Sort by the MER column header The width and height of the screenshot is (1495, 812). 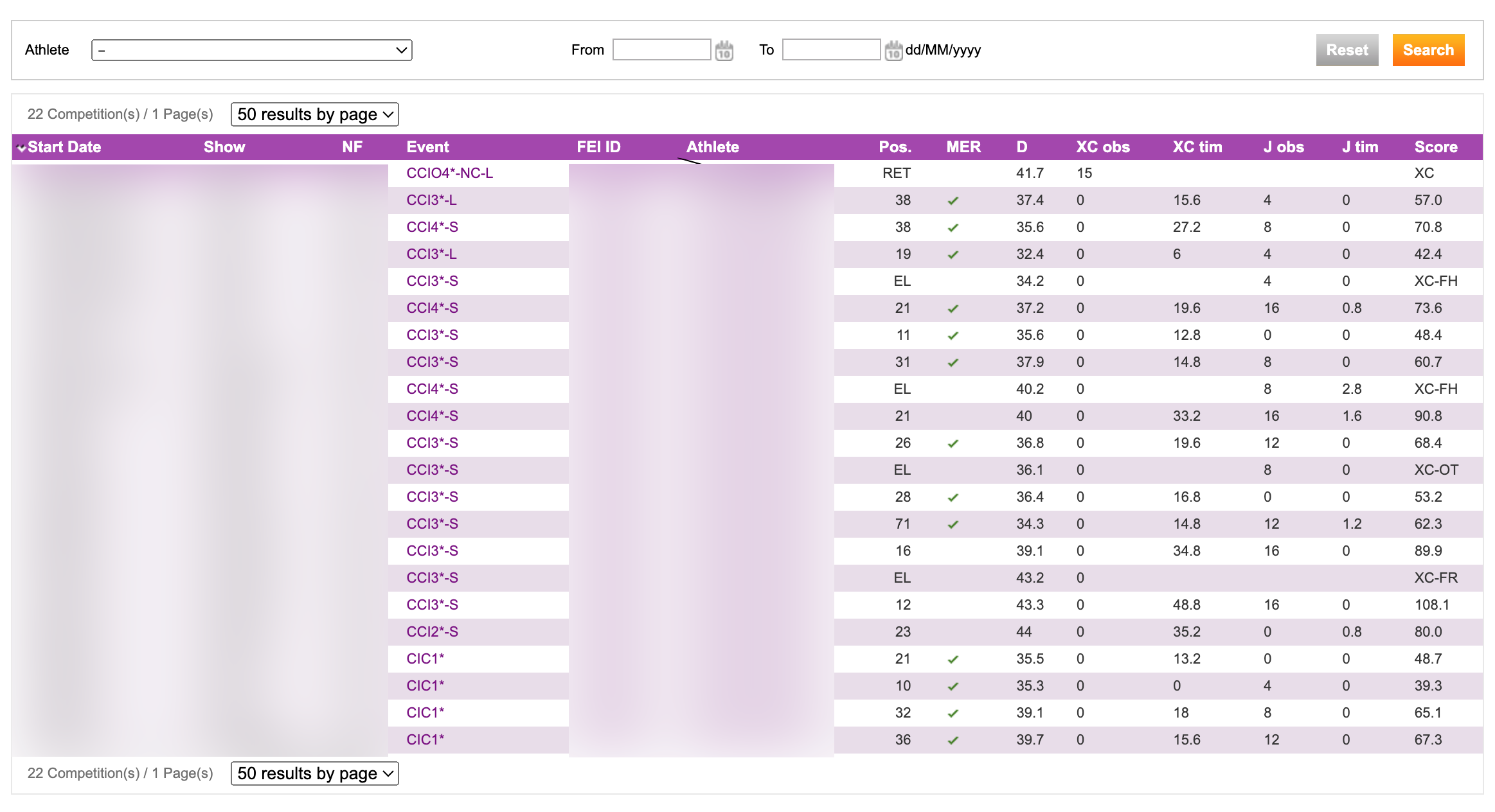[x=963, y=147]
